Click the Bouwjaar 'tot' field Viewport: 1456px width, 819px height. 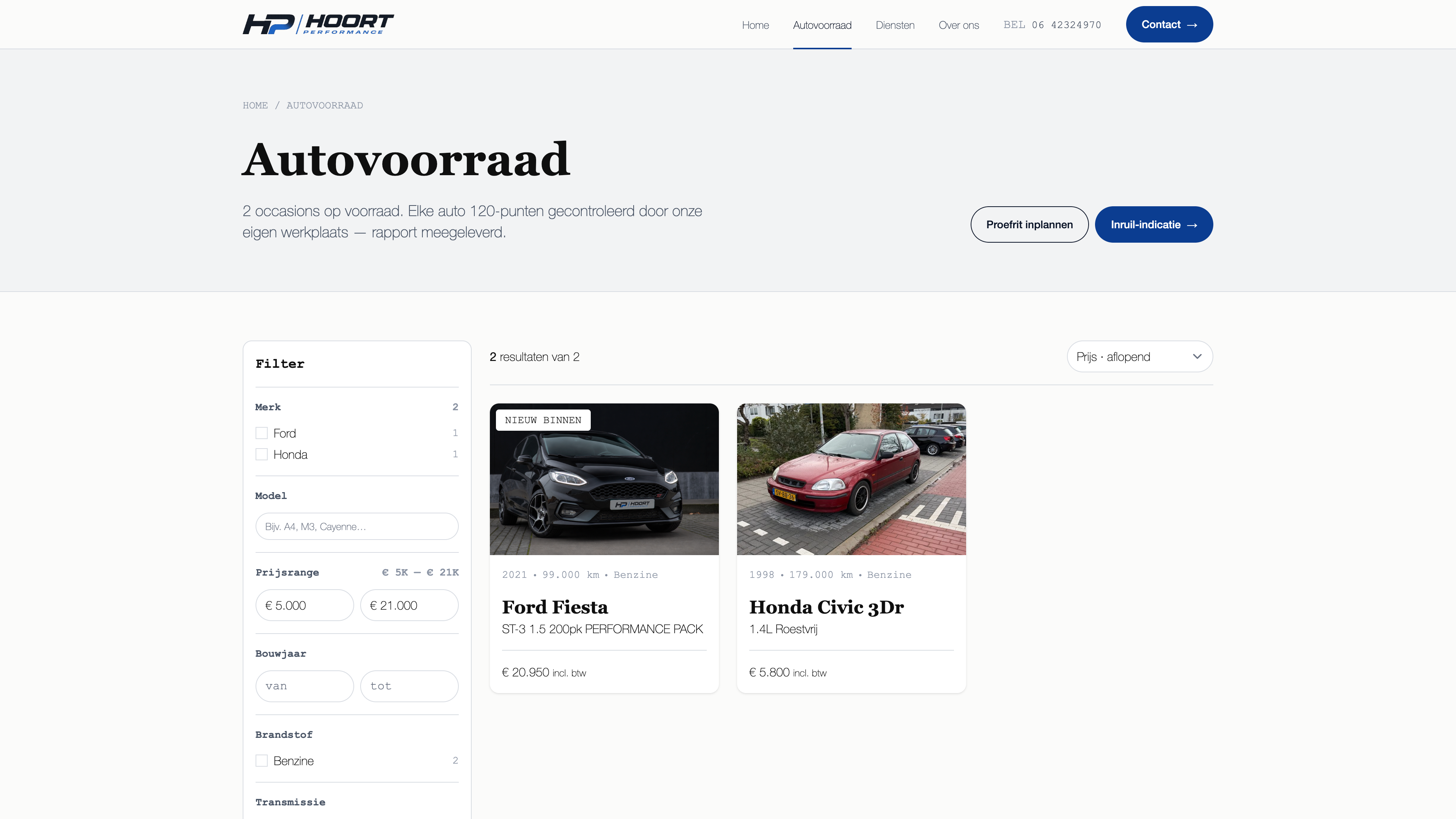point(409,686)
